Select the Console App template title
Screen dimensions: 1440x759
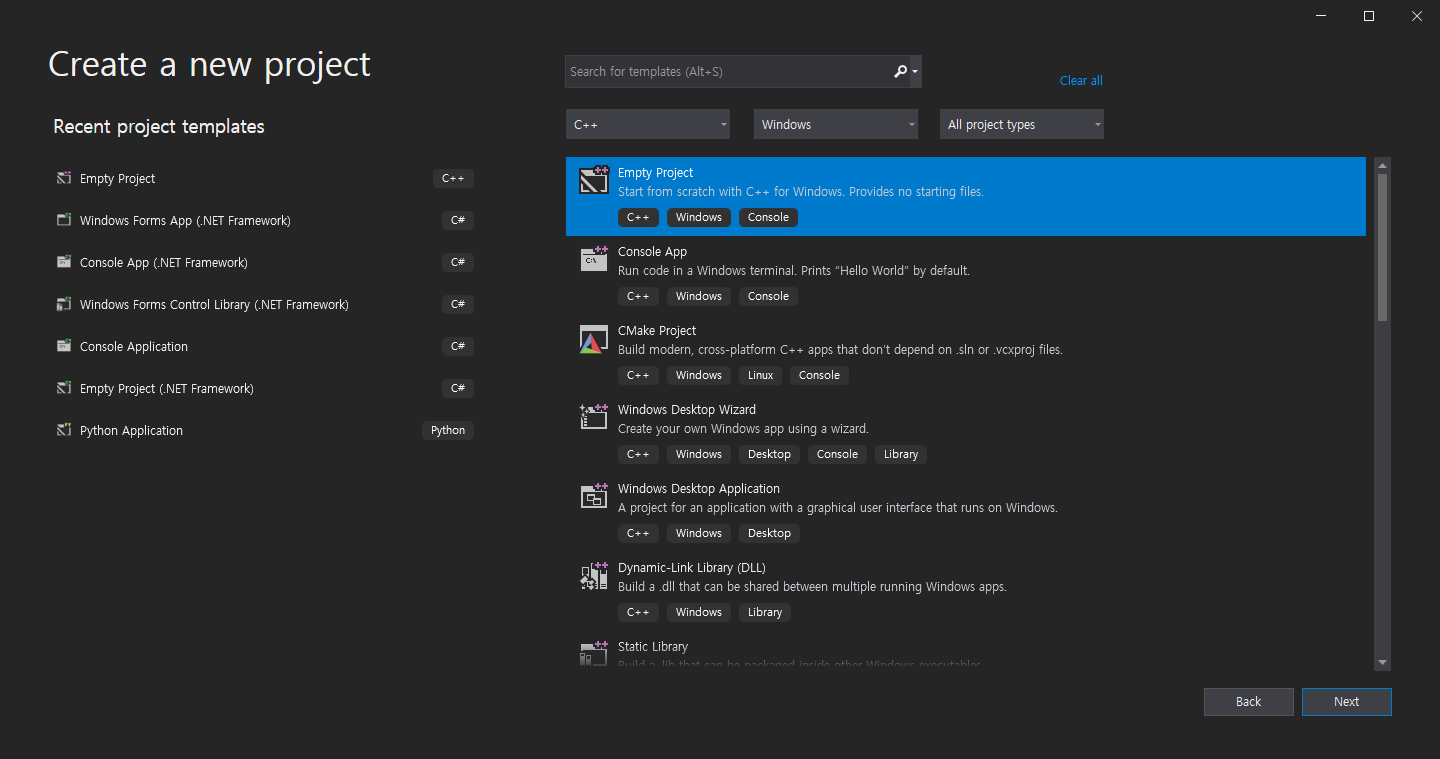coord(652,252)
